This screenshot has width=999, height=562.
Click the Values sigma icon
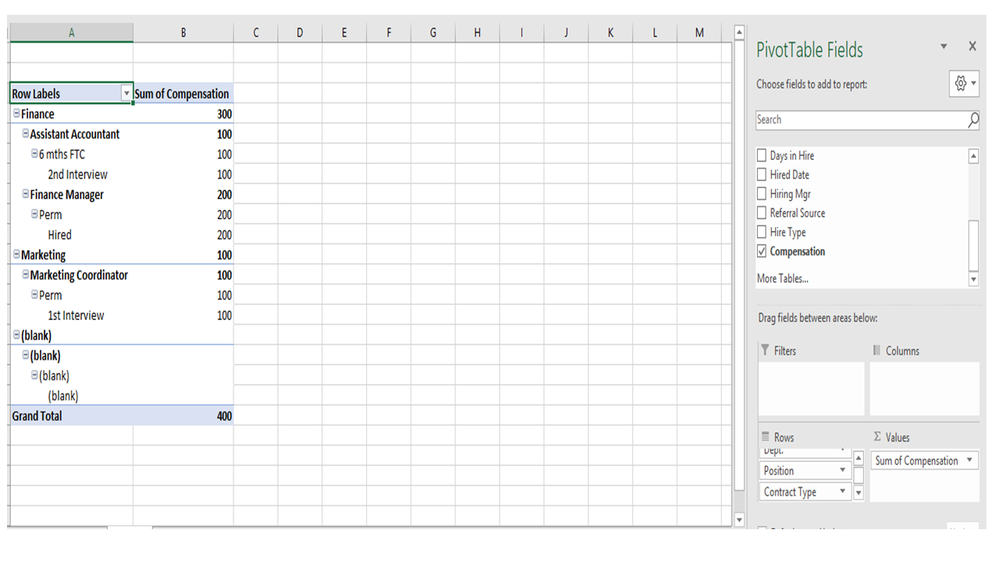pos(877,436)
